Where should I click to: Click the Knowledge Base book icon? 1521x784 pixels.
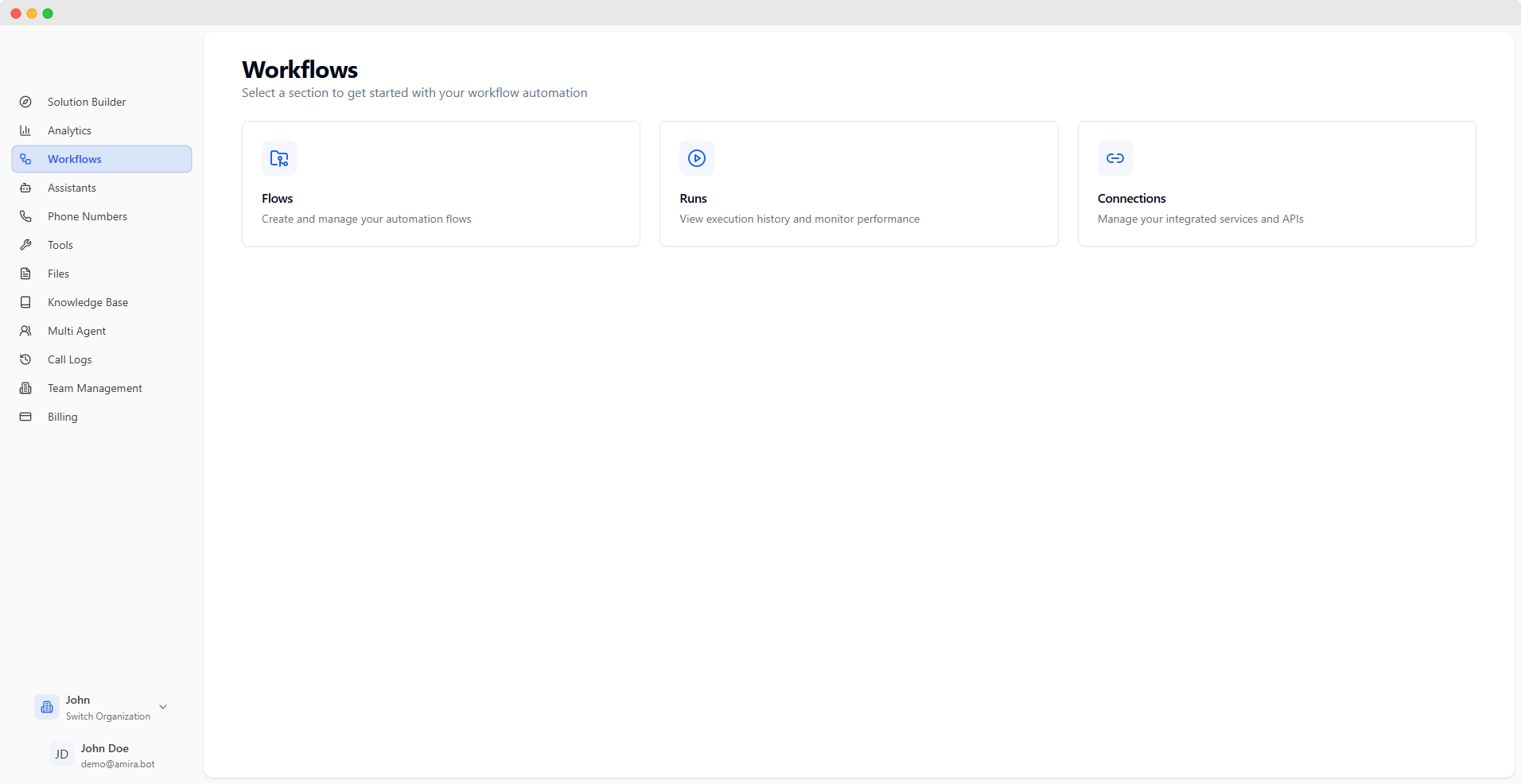[26, 302]
